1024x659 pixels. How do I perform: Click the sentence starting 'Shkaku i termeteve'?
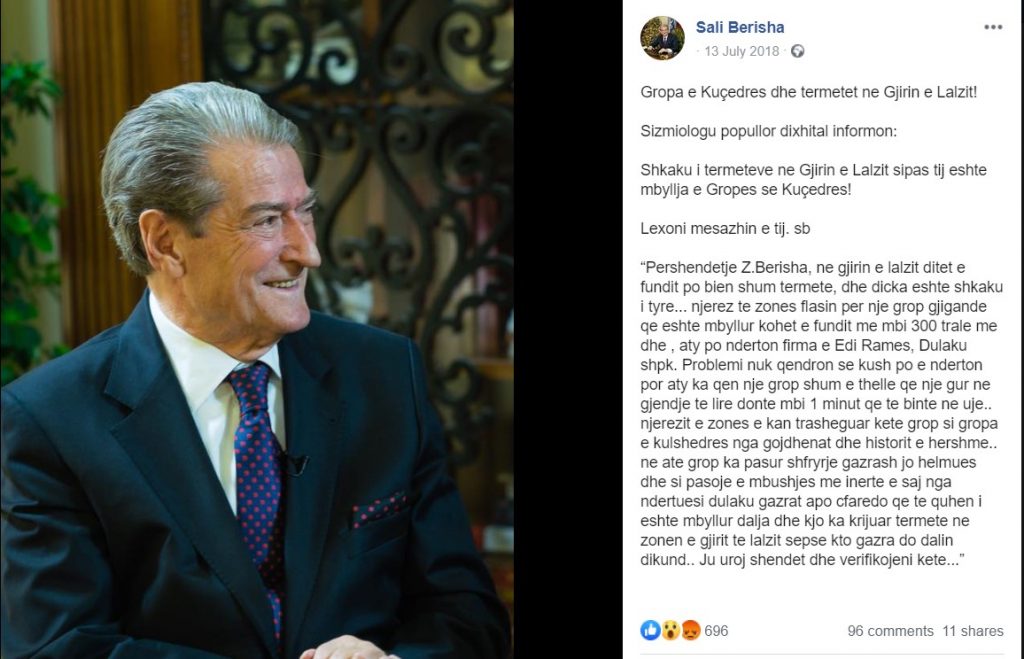coord(813,180)
